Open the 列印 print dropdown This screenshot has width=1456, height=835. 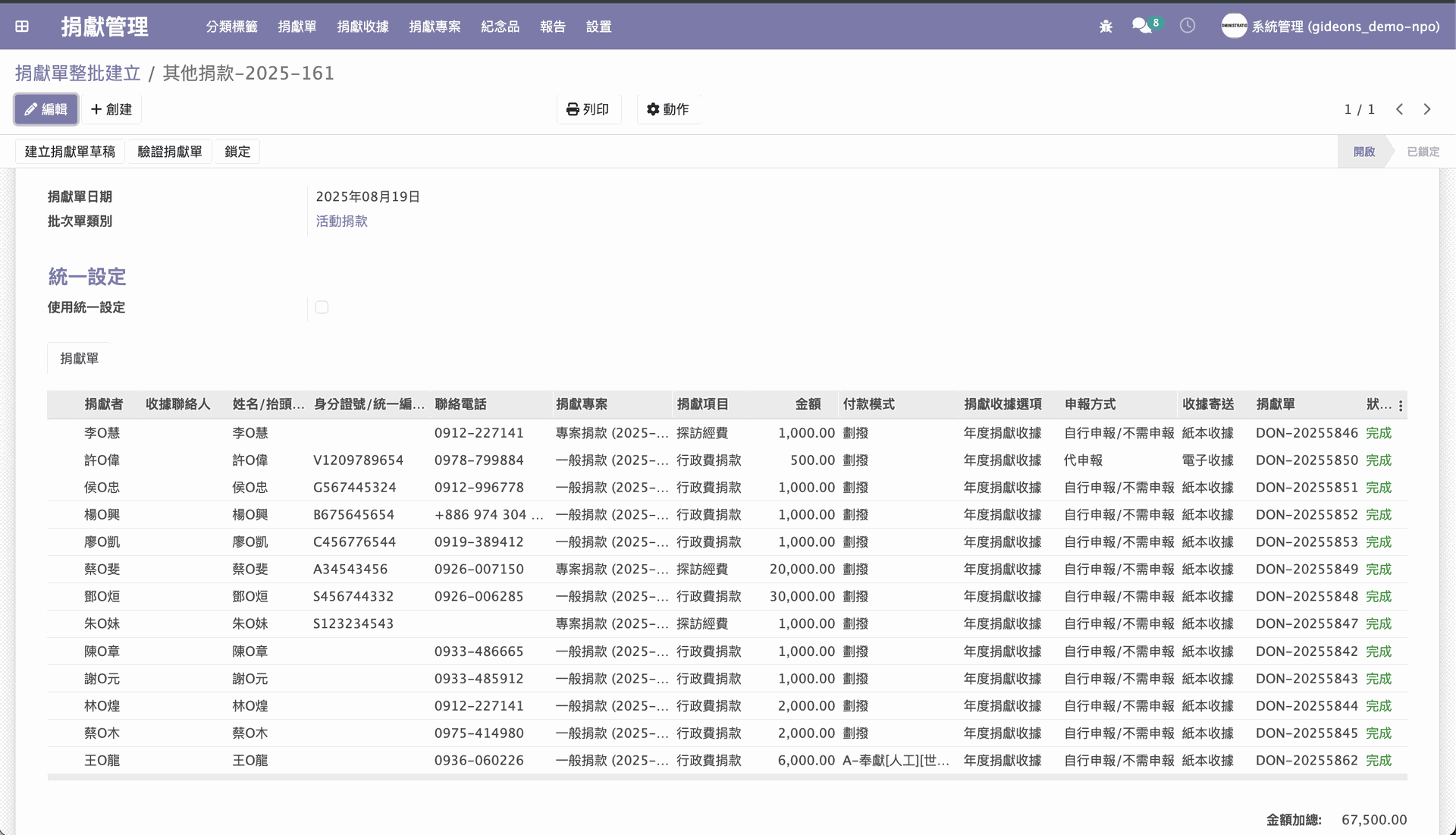pos(588,109)
